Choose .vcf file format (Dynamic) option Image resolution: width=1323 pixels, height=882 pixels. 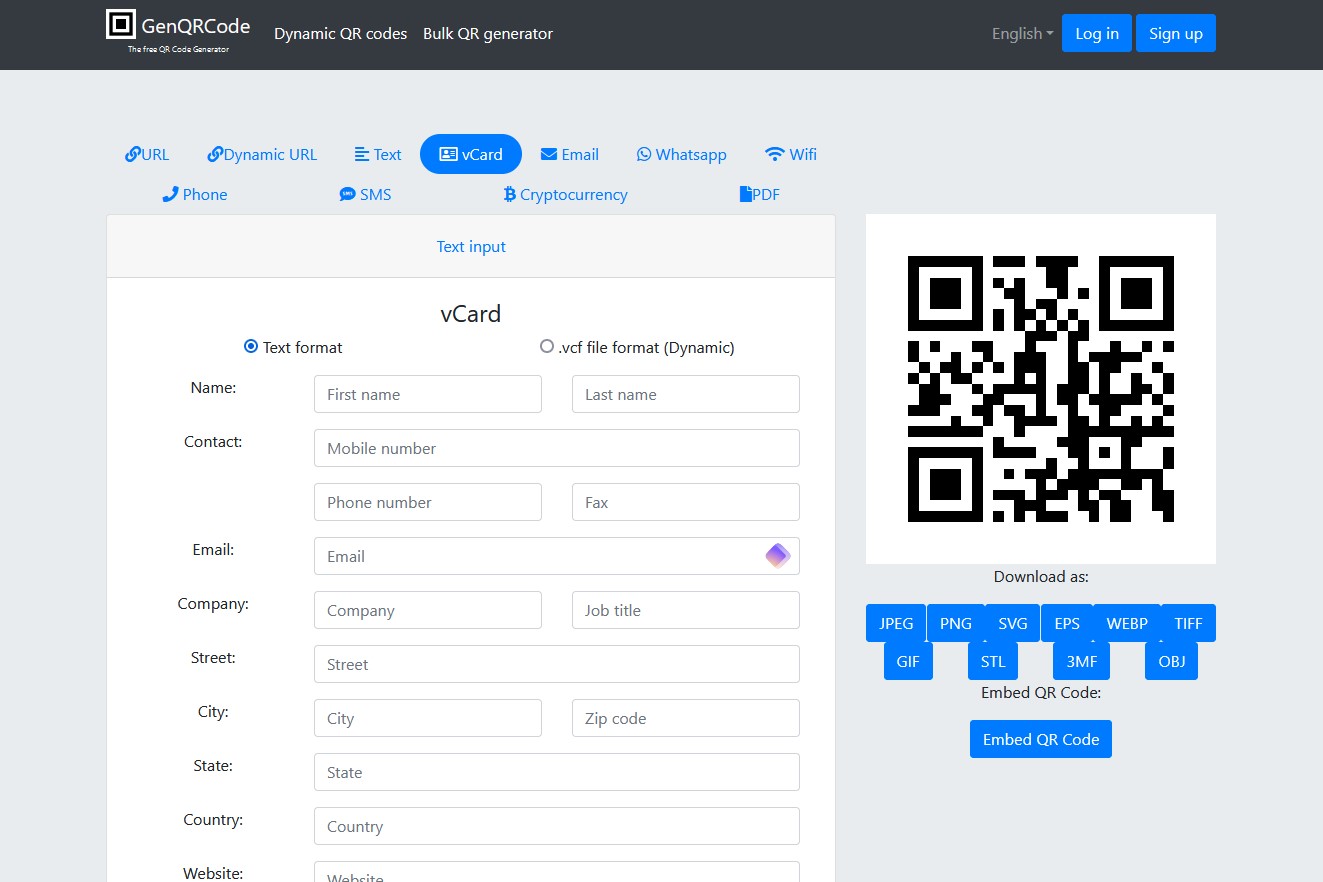pos(547,346)
